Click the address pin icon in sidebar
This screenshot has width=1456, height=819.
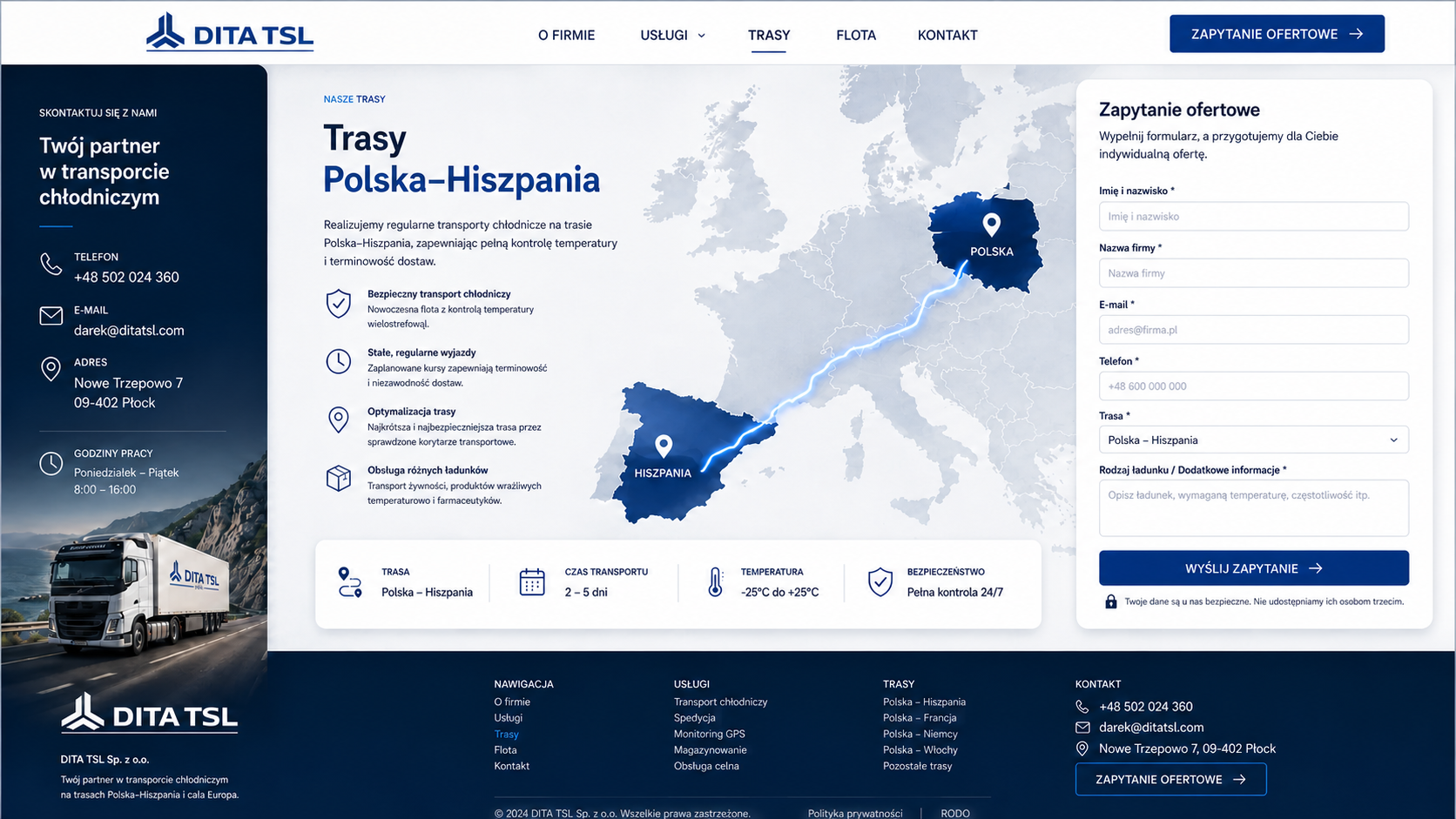tap(51, 369)
